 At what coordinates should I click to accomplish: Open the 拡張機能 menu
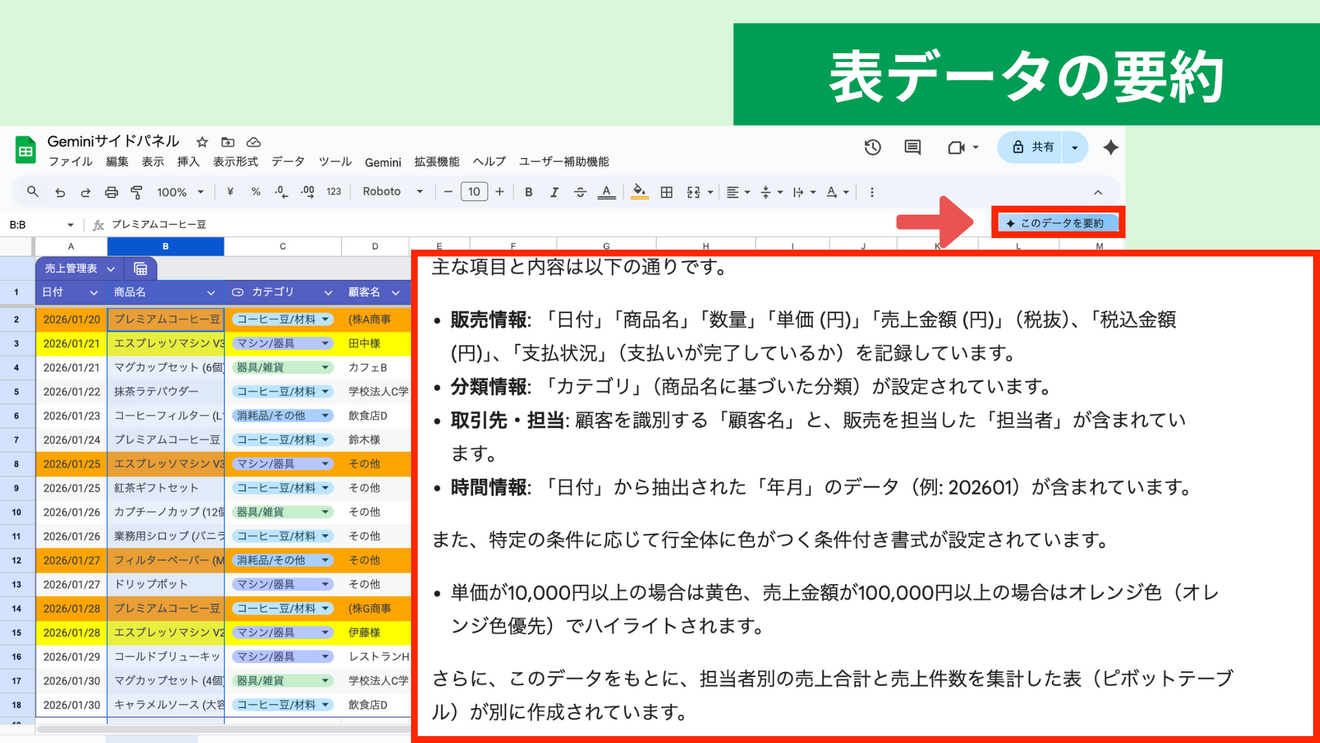coord(437,162)
